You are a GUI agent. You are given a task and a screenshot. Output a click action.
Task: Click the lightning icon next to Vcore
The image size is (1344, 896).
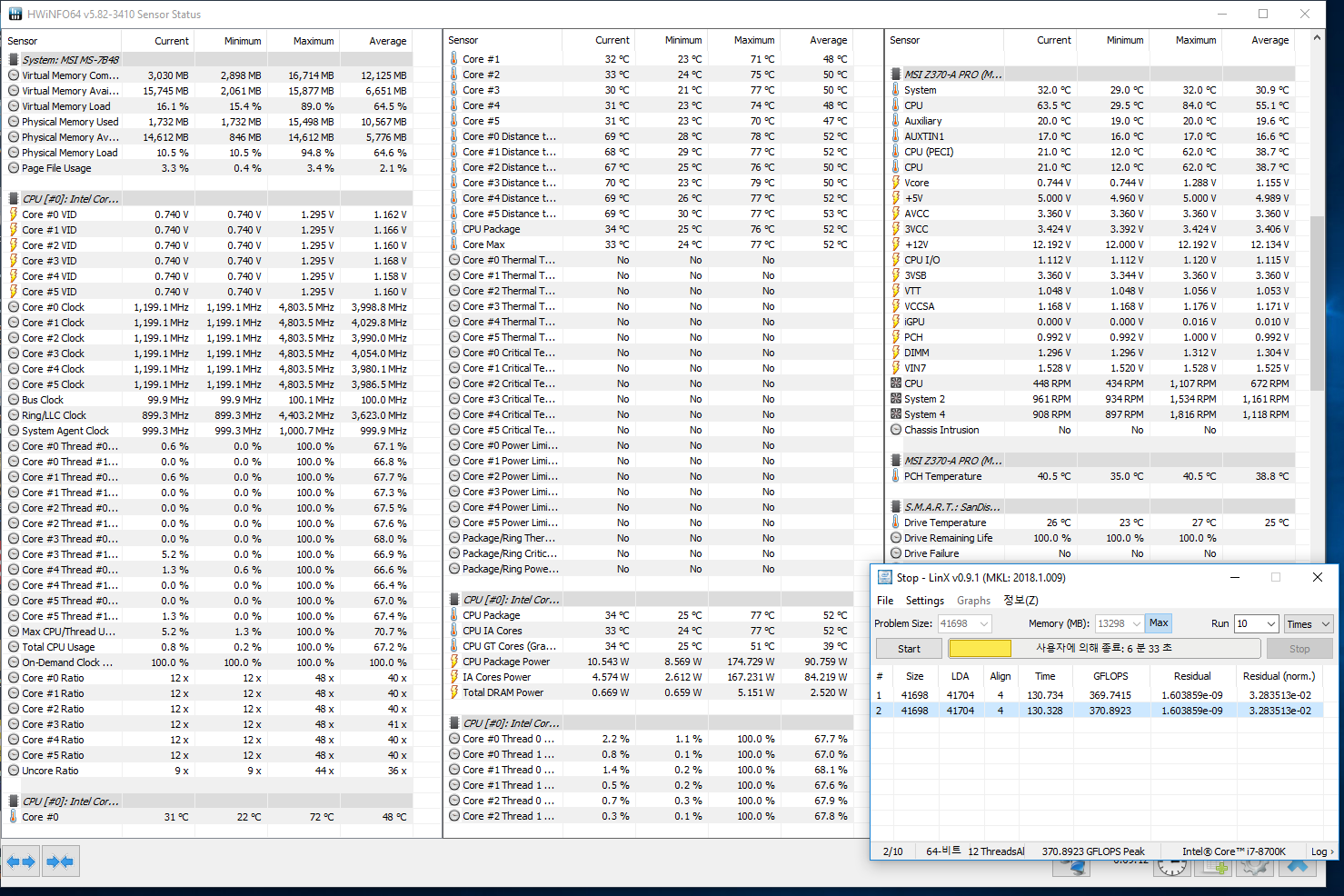(x=896, y=183)
